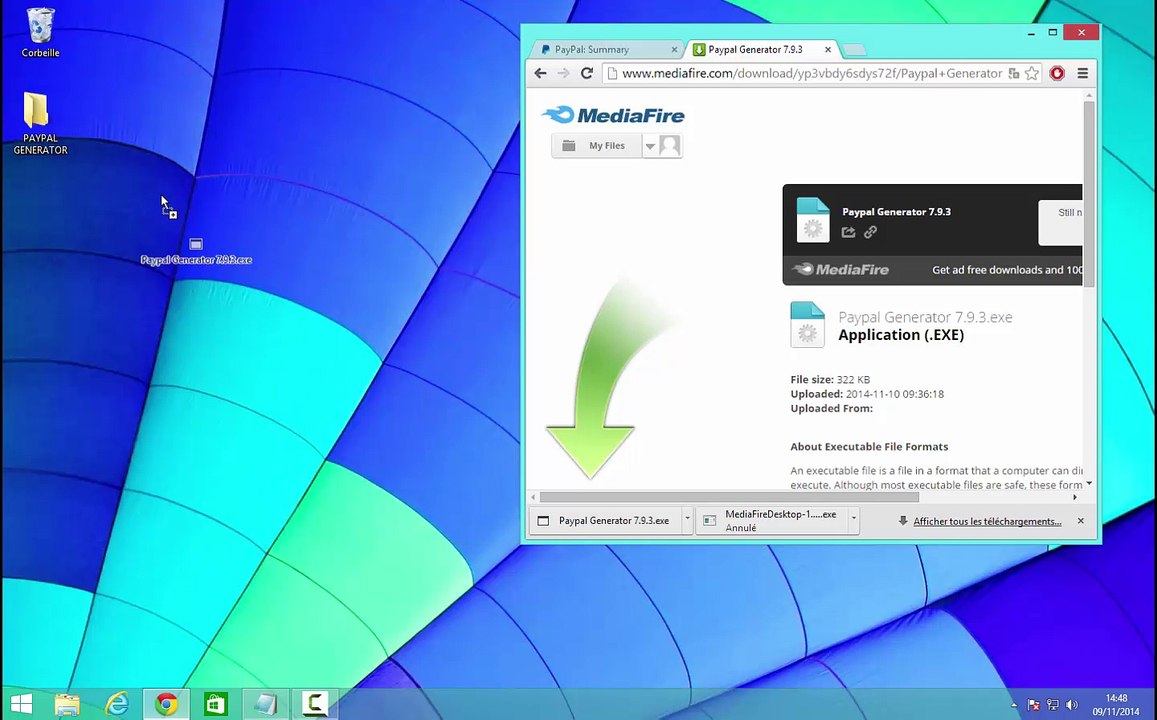Screen dimensions: 1157x720
Task: Click the horizontal page scrollbar
Action: pyautogui.click(x=729, y=497)
